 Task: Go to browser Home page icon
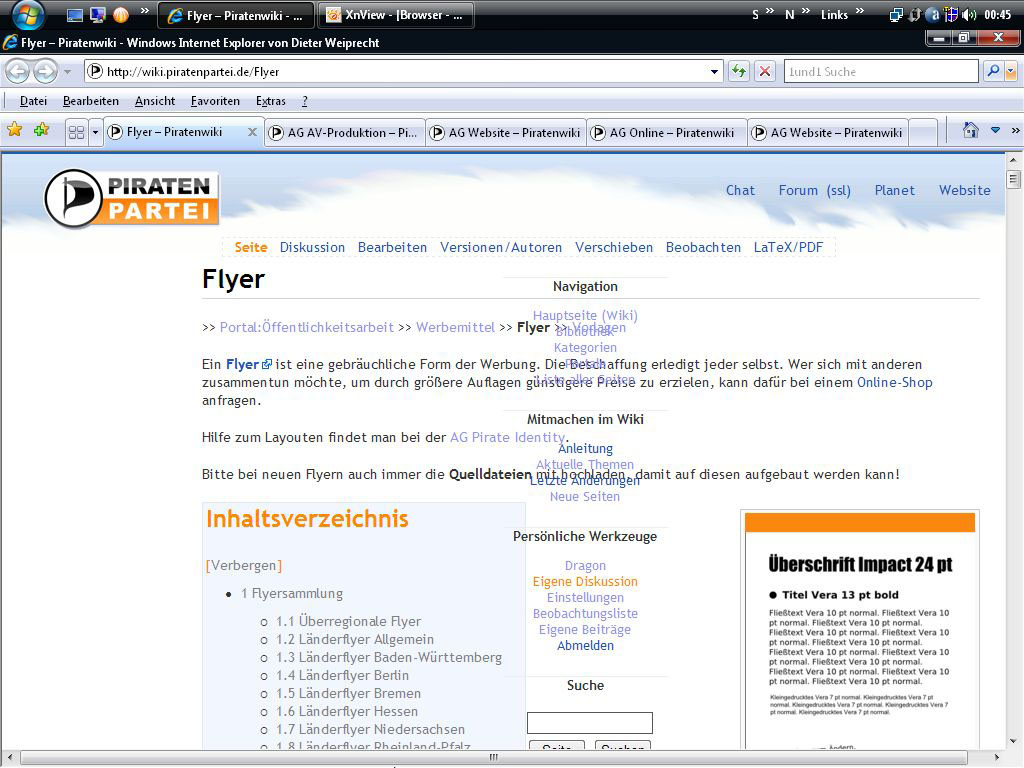pos(970,131)
